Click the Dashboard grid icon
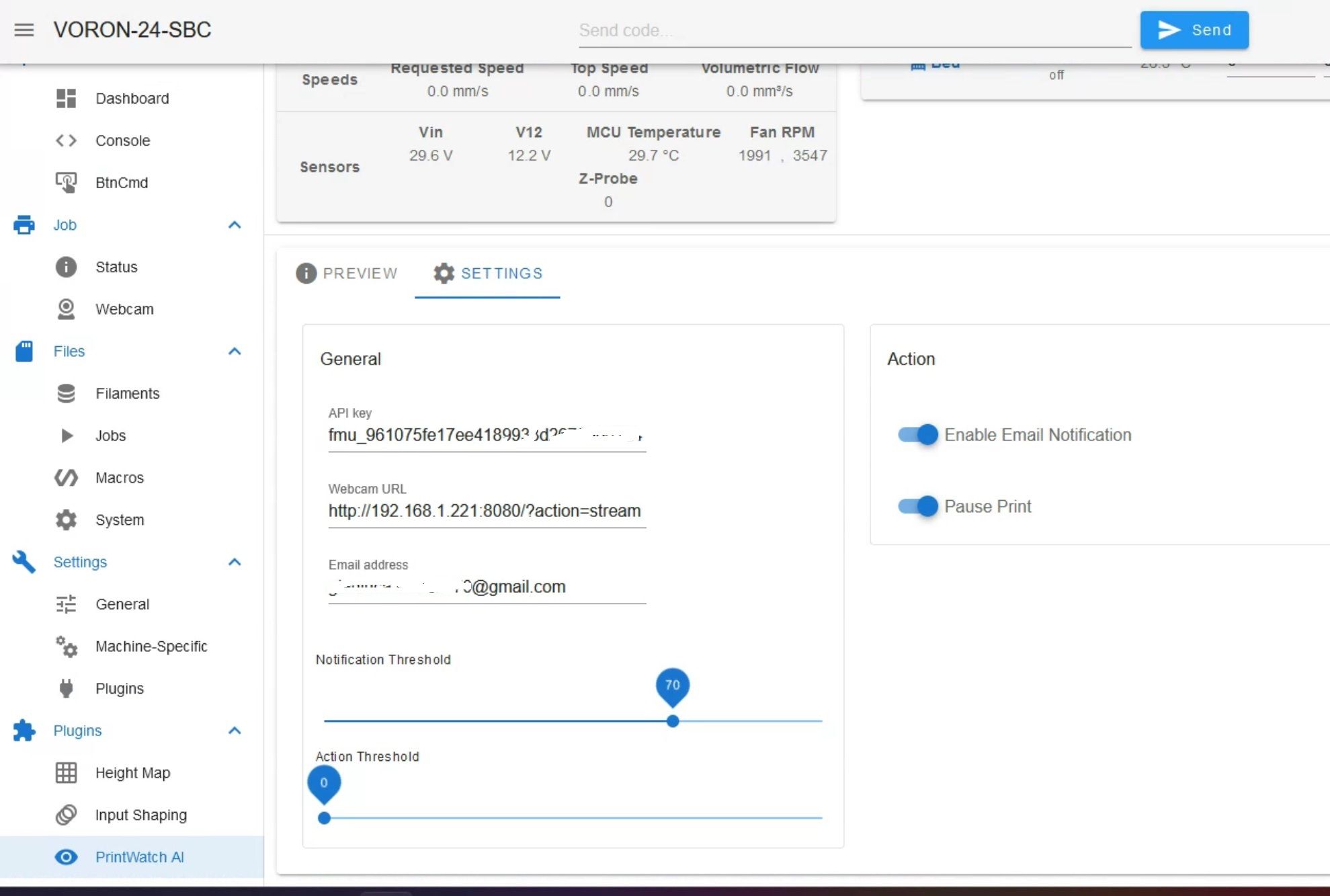Viewport: 1330px width, 896px height. (x=66, y=98)
